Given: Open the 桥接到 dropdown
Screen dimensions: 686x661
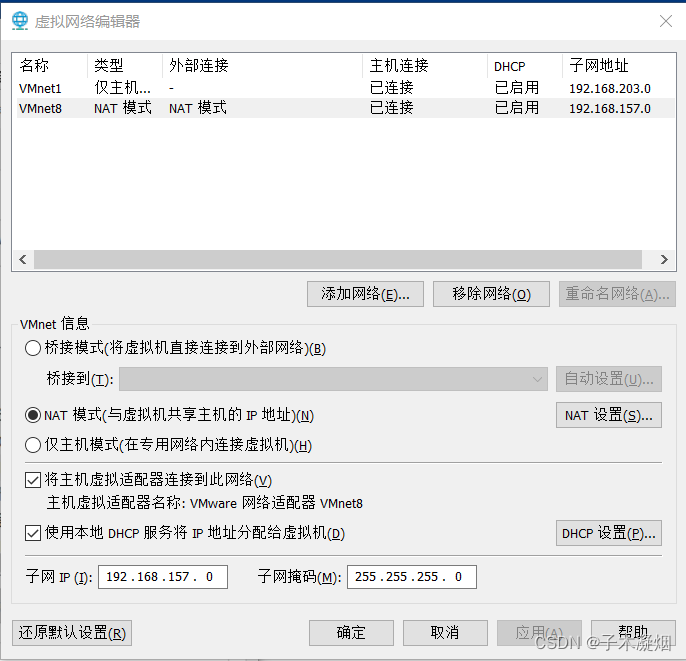Looking at the screenshot, I should click(333, 379).
